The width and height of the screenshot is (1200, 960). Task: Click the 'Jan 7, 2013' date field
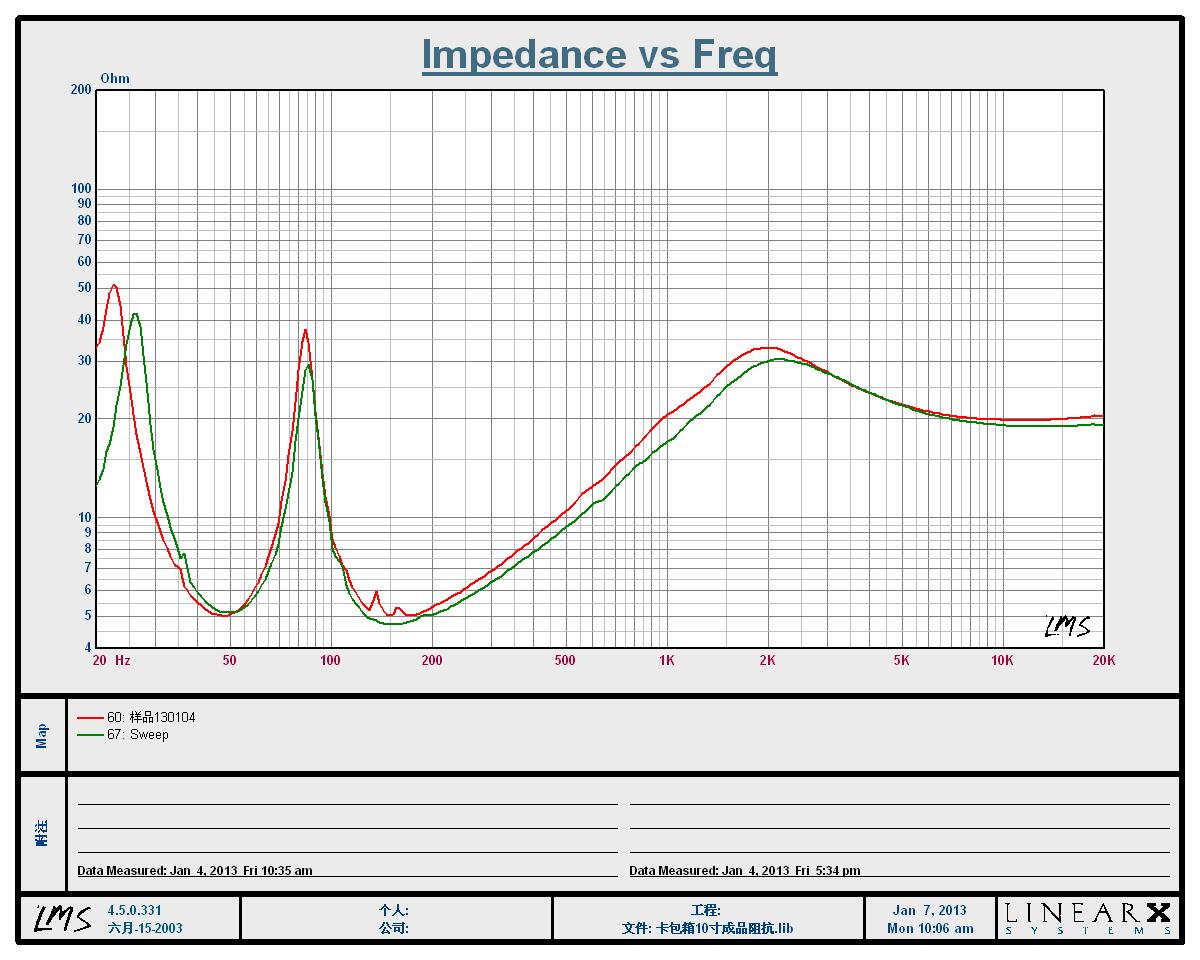929,910
